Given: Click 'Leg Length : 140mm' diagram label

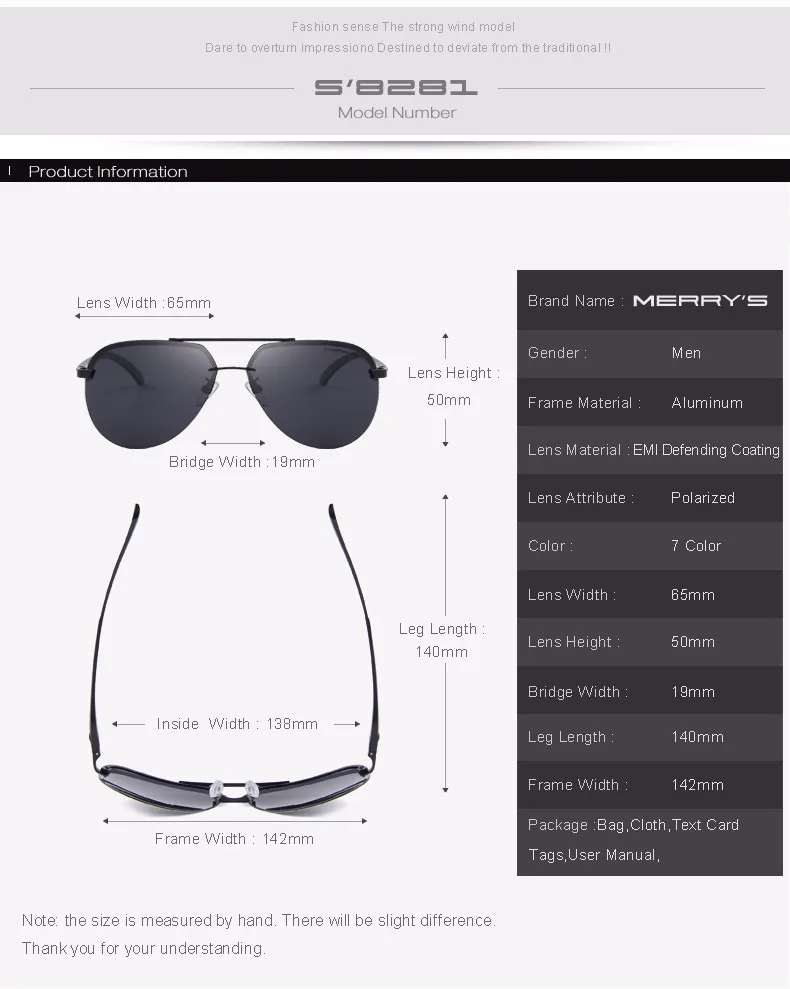Looking at the screenshot, I should [442, 640].
